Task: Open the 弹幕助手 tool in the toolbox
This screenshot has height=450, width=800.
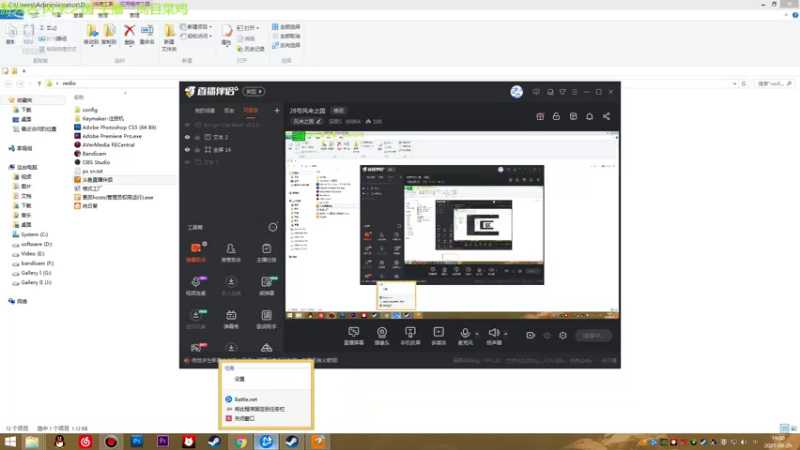Action: click(x=196, y=253)
